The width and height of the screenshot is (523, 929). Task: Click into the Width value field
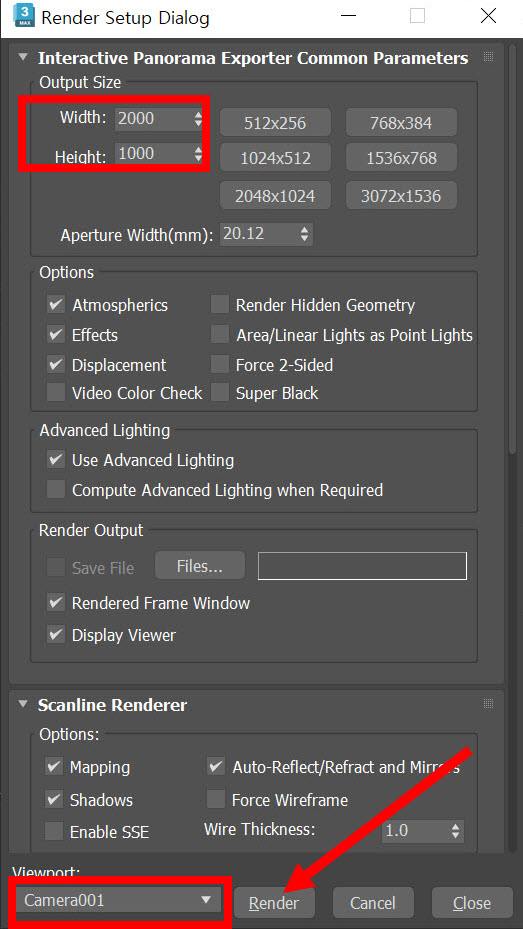pos(153,119)
